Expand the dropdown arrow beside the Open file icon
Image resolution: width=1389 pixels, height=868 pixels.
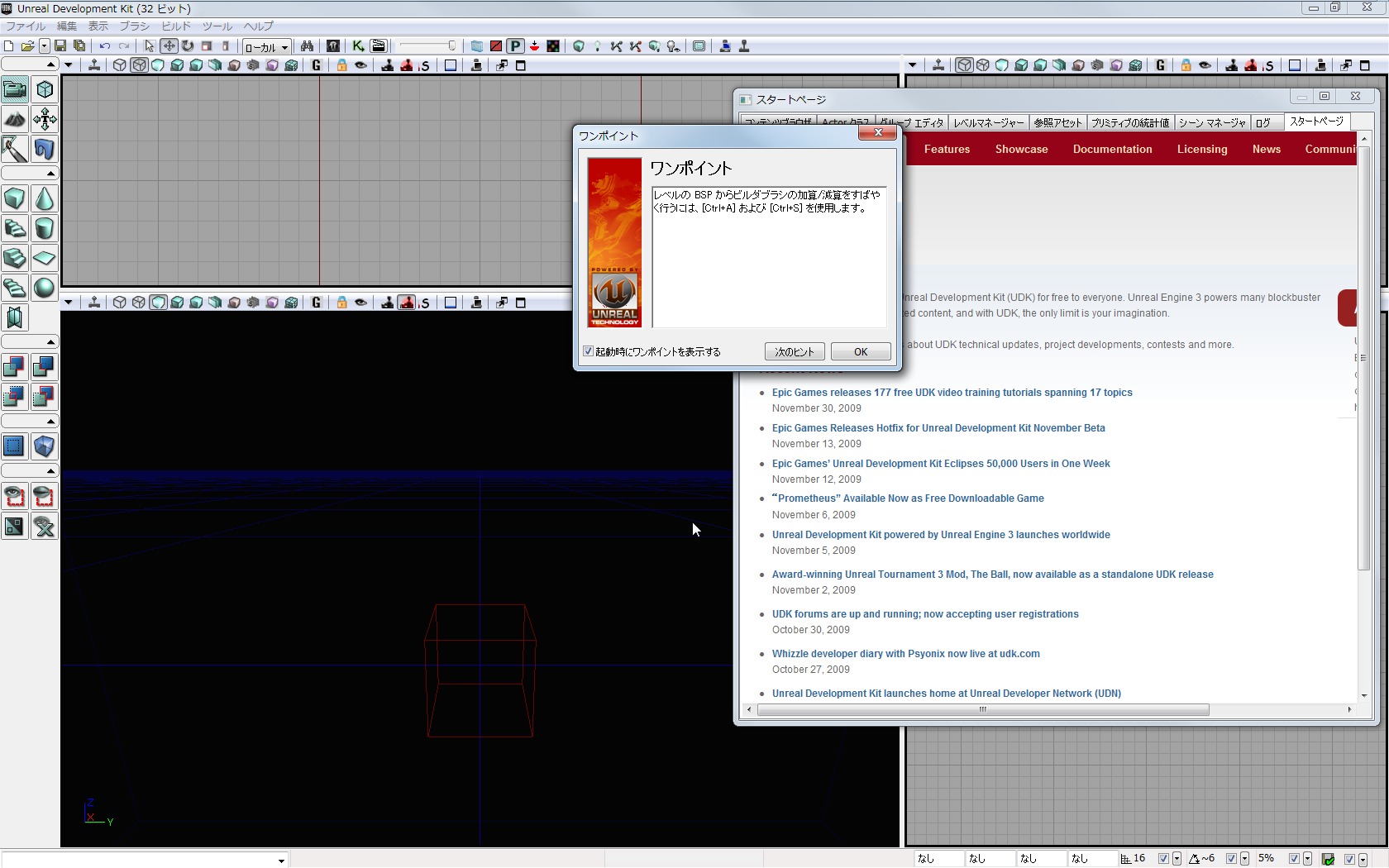(44, 46)
